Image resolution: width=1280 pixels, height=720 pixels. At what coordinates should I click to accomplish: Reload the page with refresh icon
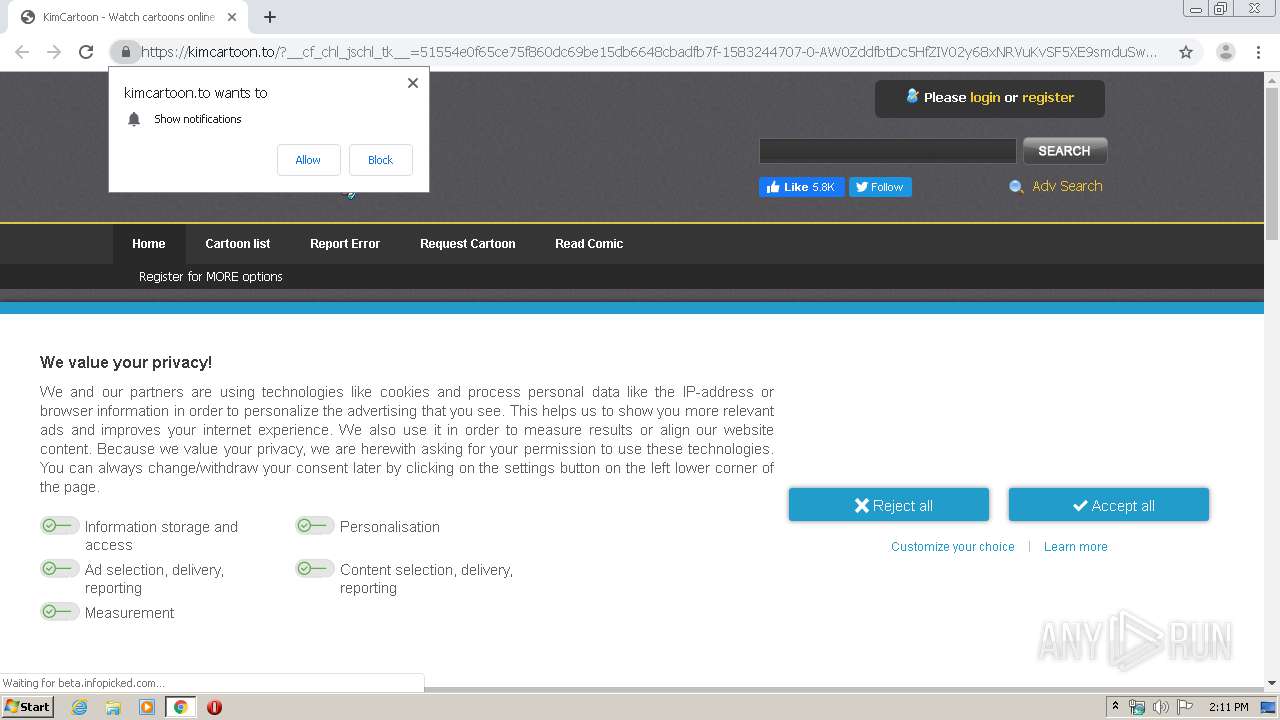86,52
